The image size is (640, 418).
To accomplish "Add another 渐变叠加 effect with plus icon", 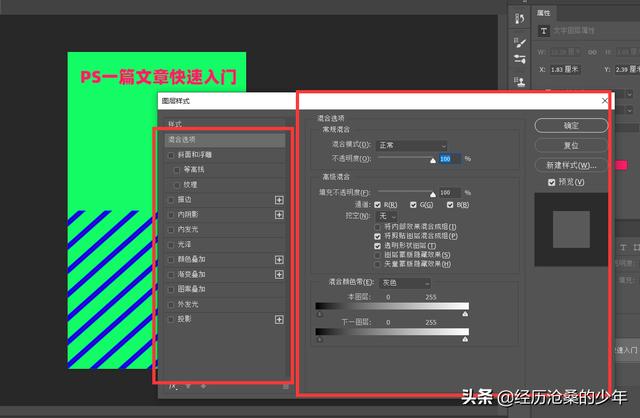I will click(x=279, y=274).
